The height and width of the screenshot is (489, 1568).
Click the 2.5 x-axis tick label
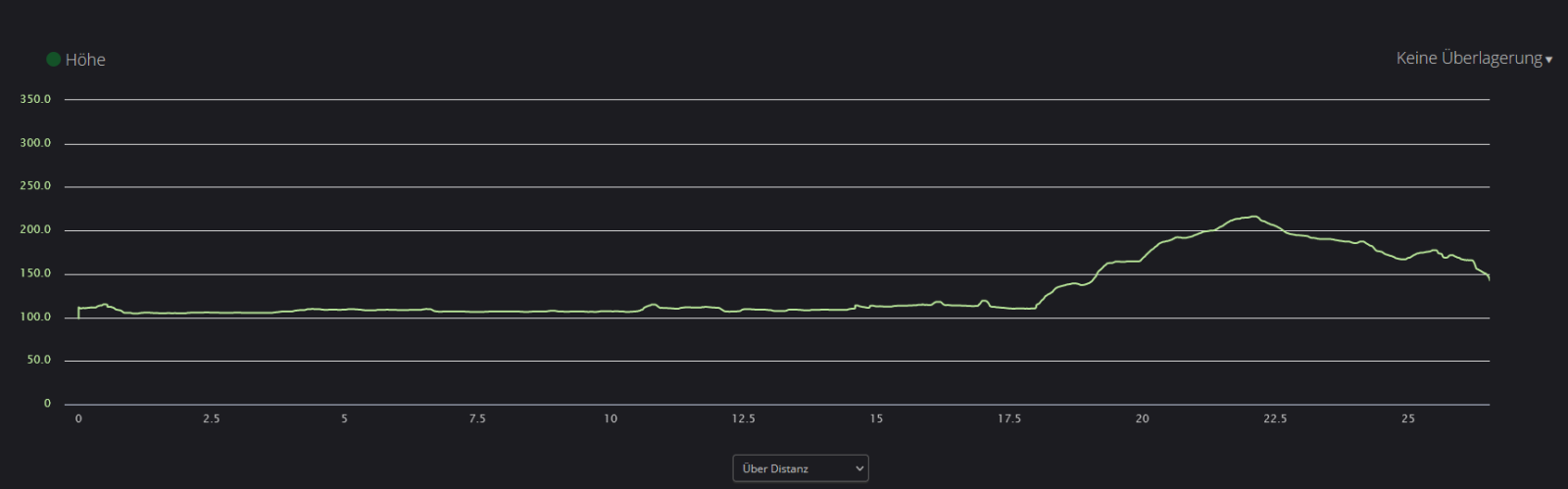click(x=212, y=418)
